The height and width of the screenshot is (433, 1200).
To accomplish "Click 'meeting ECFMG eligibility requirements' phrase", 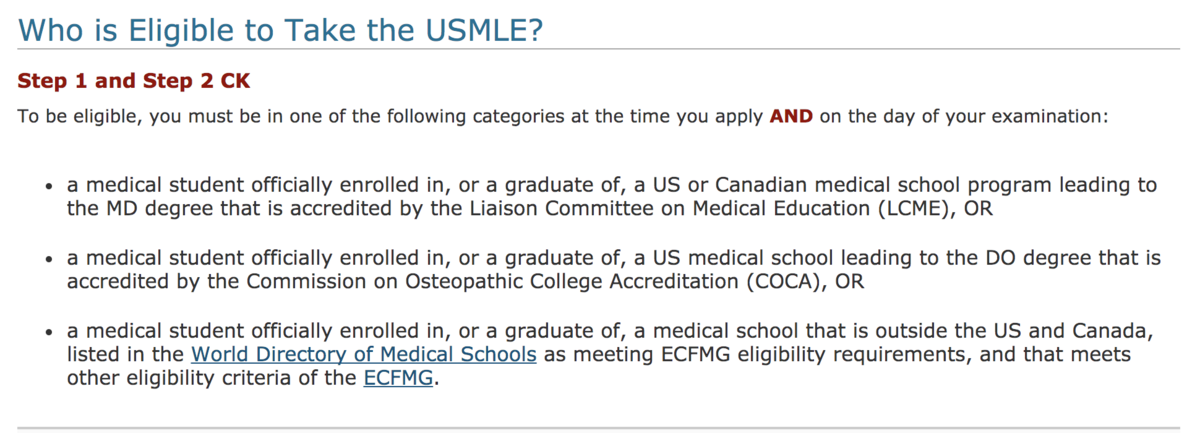I will (x=733, y=355).
